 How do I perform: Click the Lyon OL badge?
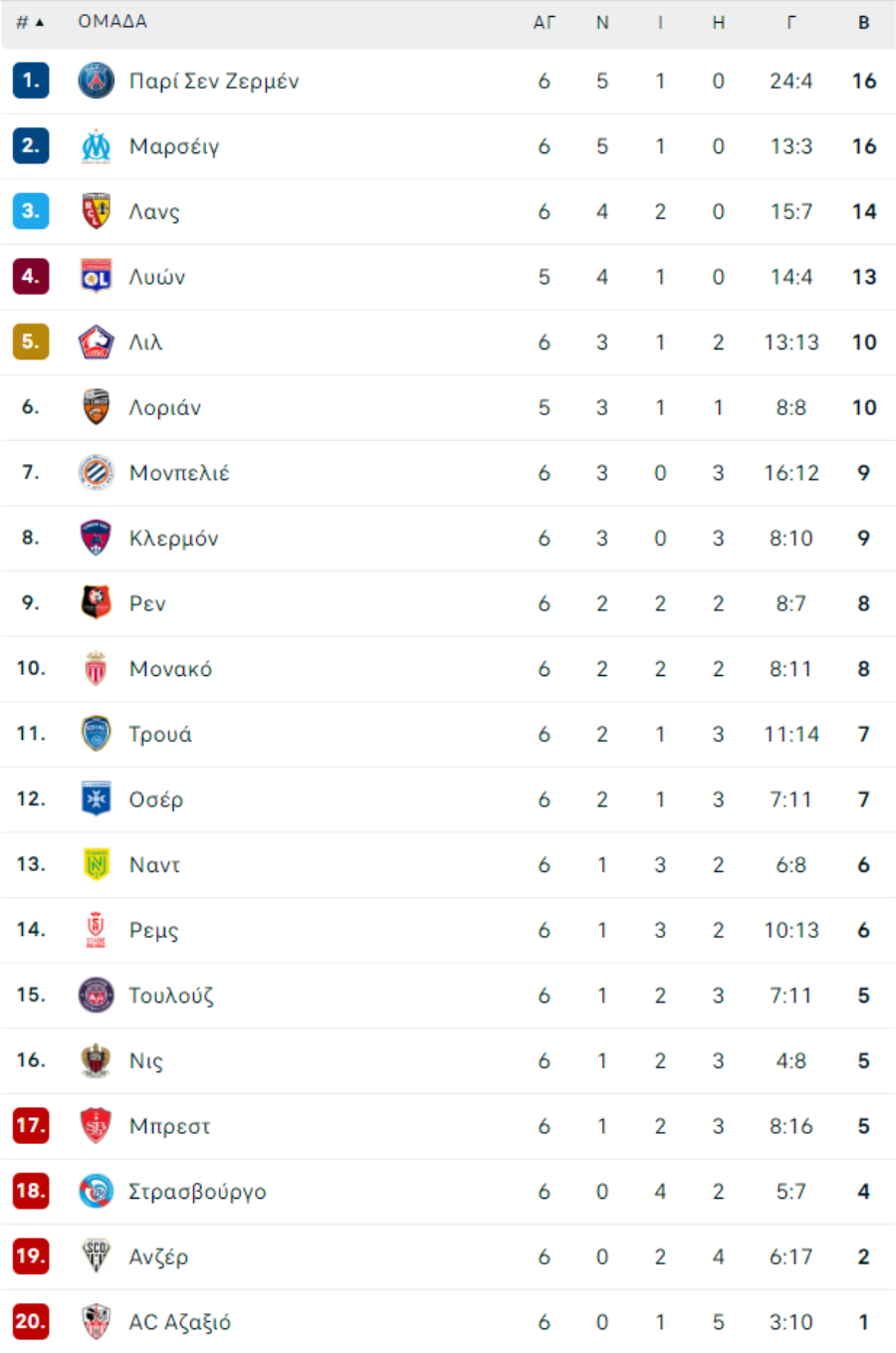click(96, 277)
